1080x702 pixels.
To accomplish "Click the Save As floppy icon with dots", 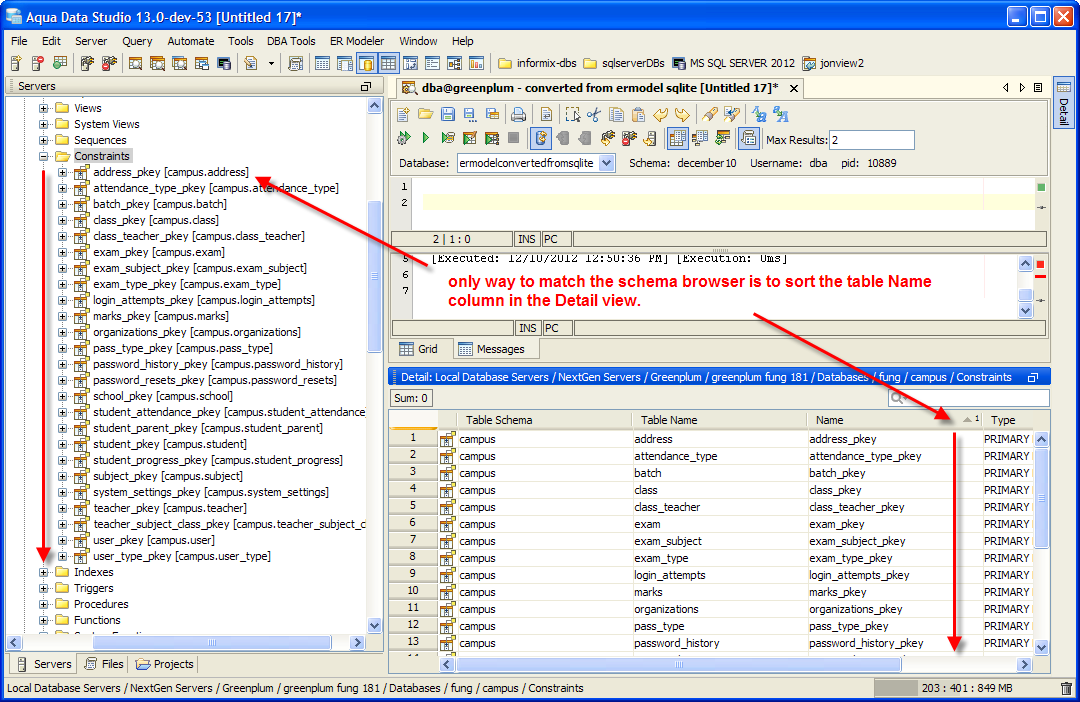I will (x=470, y=114).
